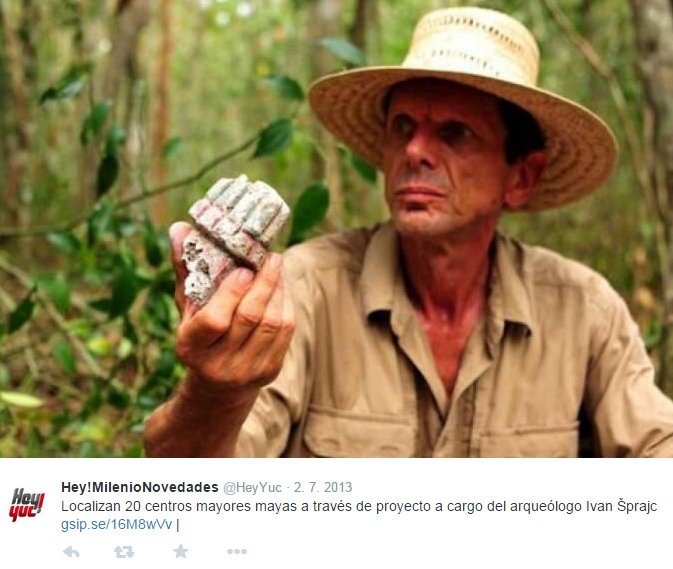Click the HeyYuc profile avatar logo
673x569 pixels.
tap(27, 504)
